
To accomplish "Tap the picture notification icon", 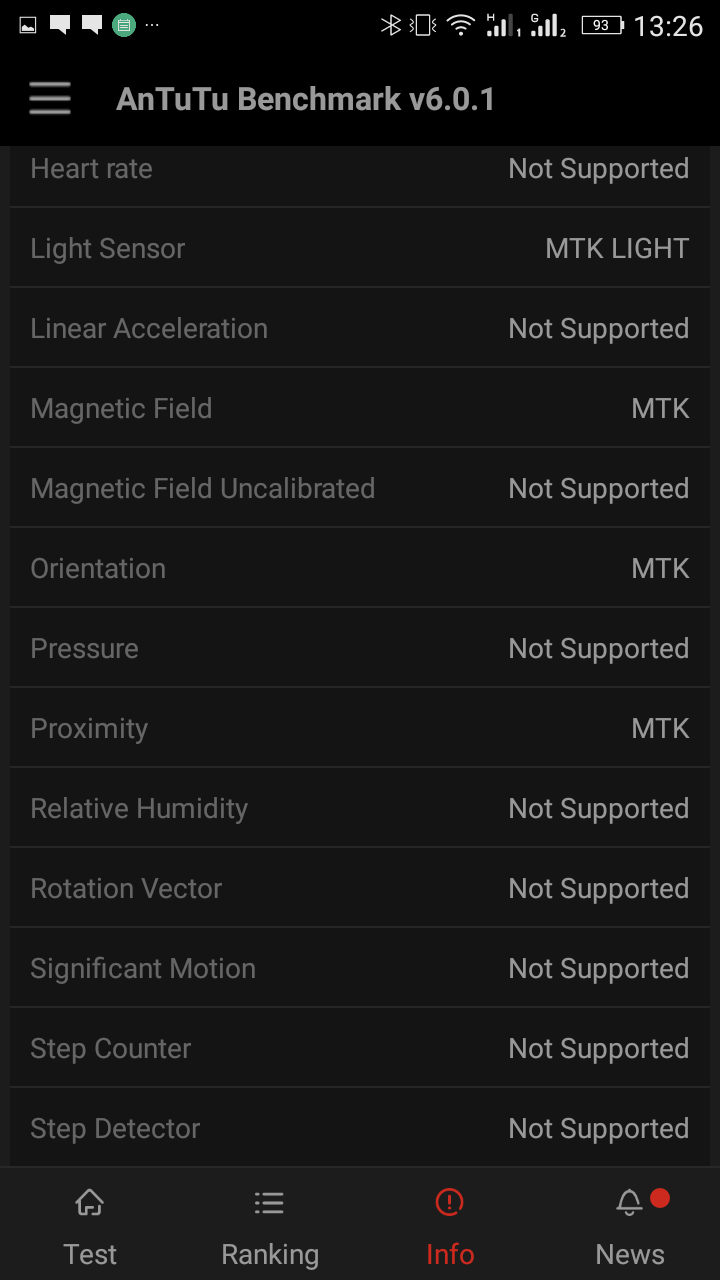I will (x=28, y=25).
